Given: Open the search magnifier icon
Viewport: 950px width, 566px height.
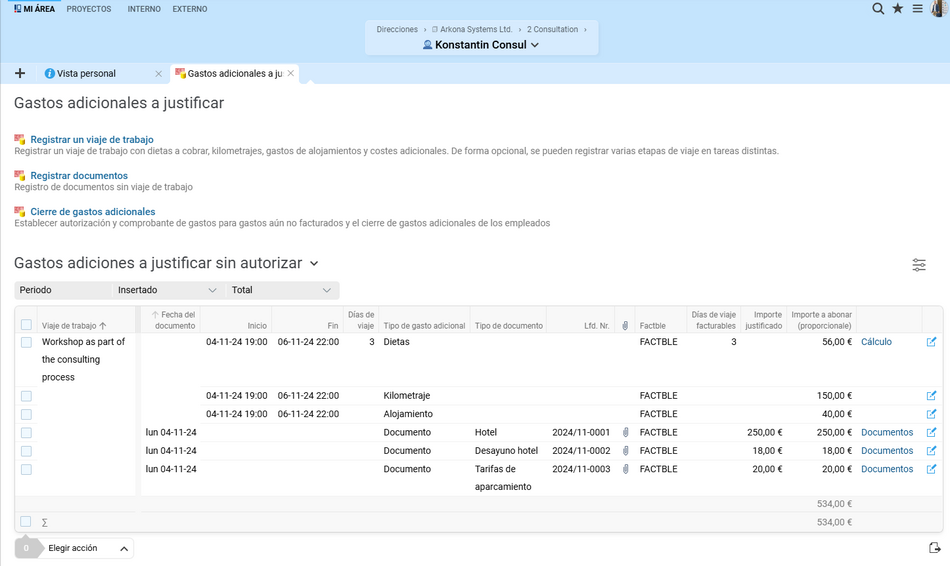Looking at the screenshot, I should 877,8.
